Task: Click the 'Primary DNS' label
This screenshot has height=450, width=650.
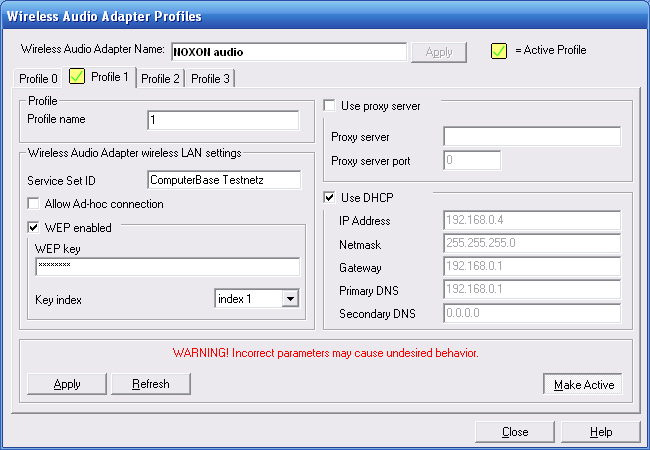Action: pyautogui.click(x=369, y=291)
